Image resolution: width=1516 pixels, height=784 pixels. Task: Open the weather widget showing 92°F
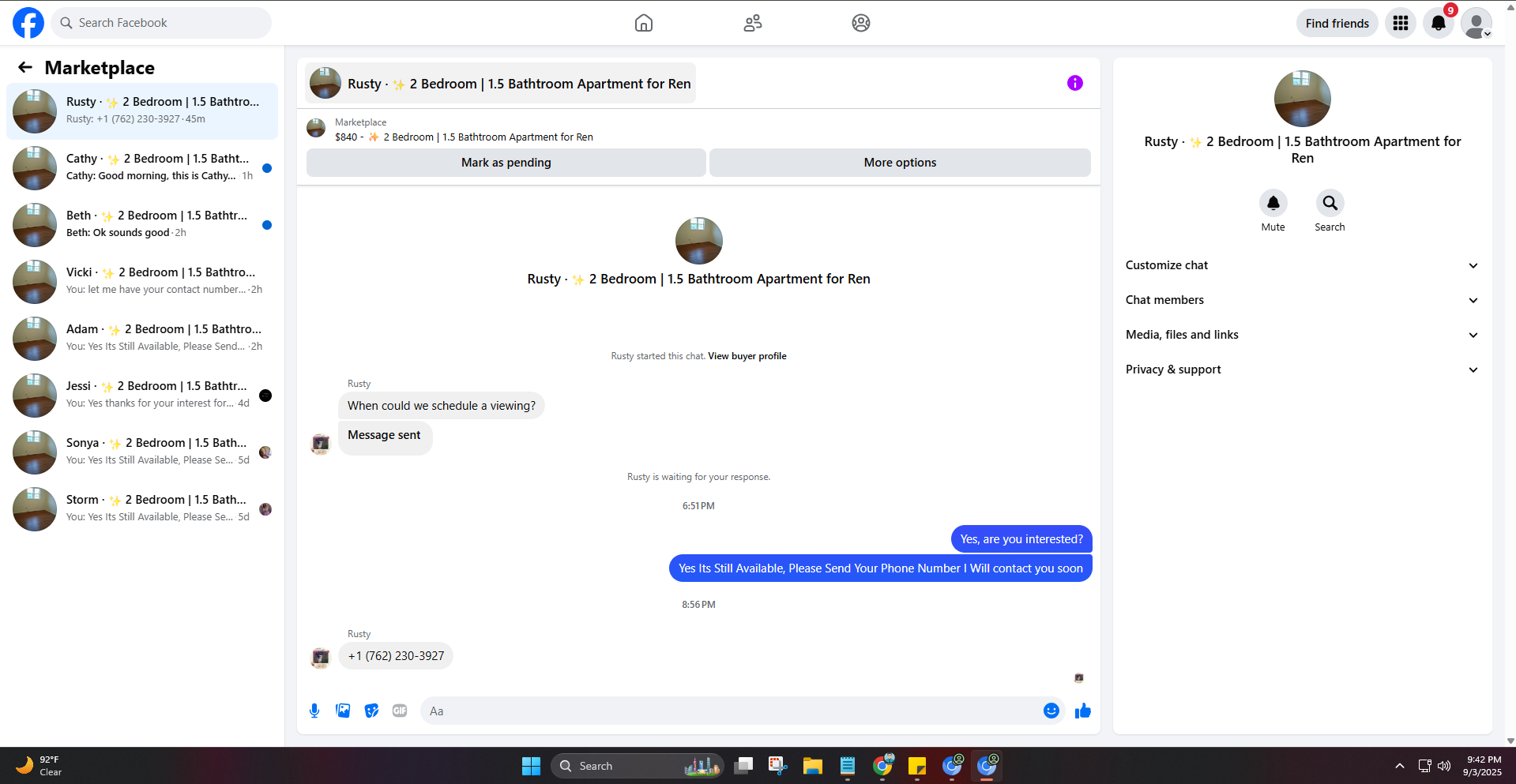(39, 766)
